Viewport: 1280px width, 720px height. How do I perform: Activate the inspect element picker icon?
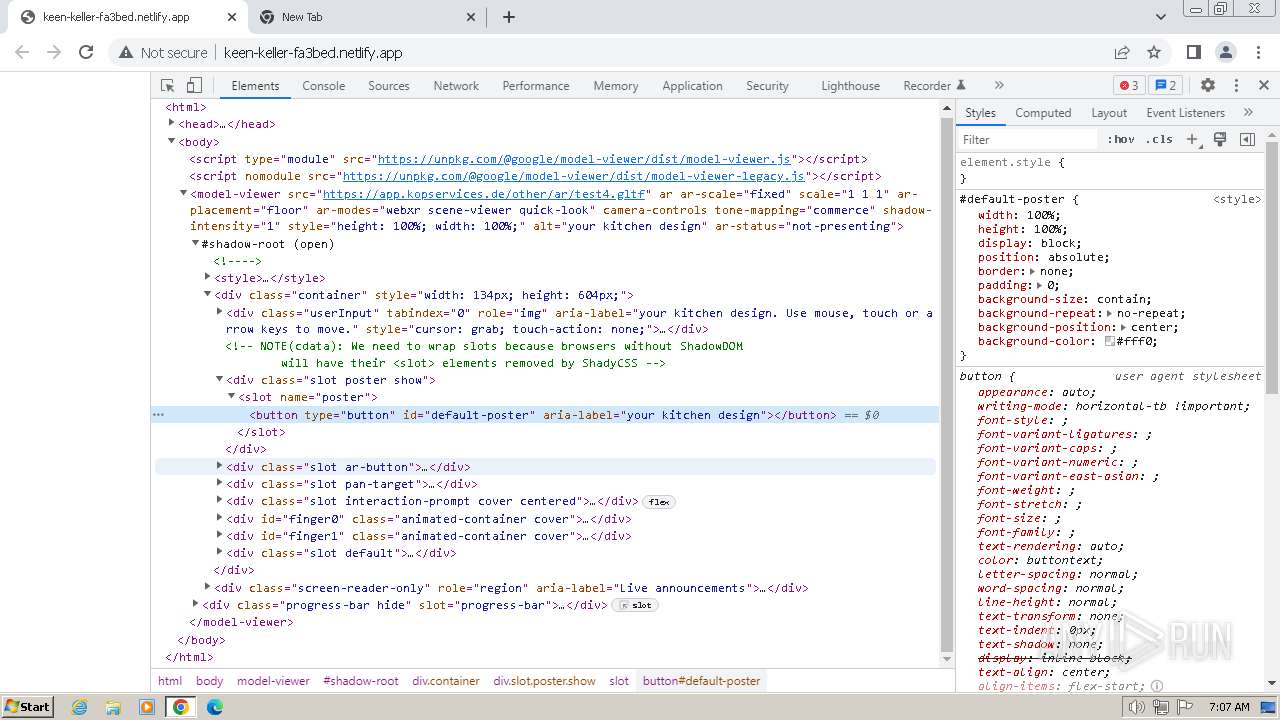click(x=168, y=86)
